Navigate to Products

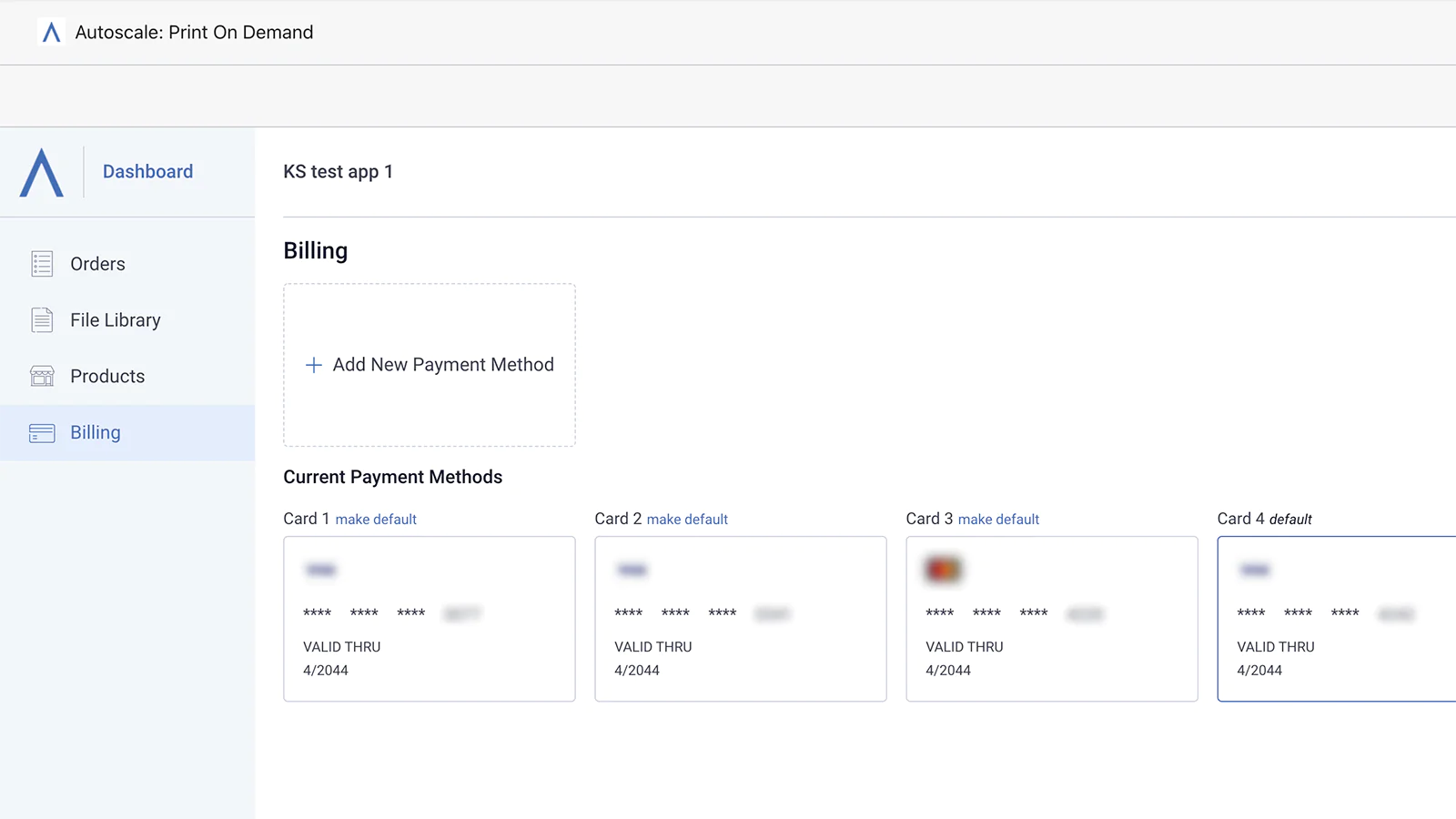(107, 377)
